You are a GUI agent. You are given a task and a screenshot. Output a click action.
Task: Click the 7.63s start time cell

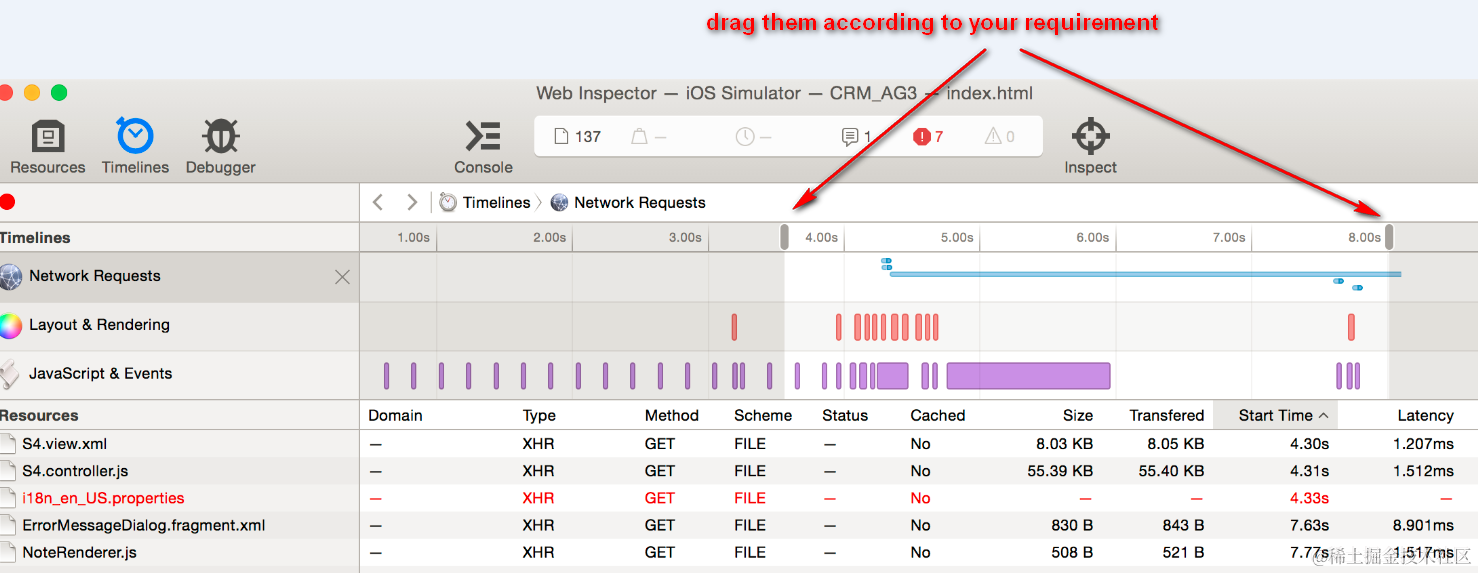(x=1308, y=525)
